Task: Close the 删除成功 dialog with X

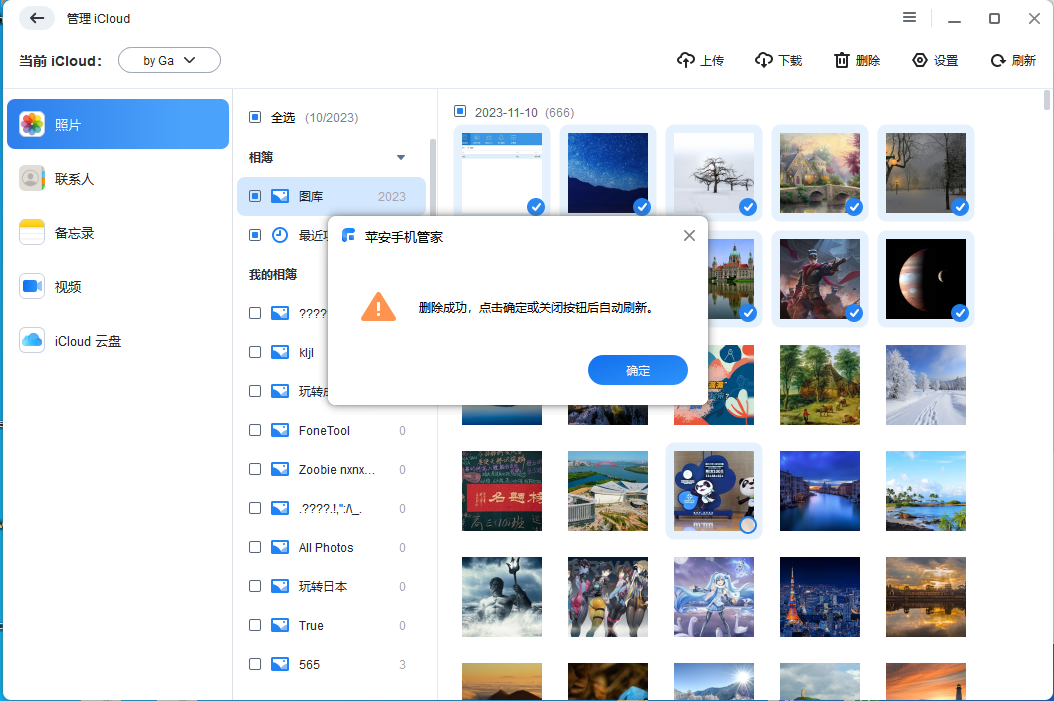Action: [689, 235]
